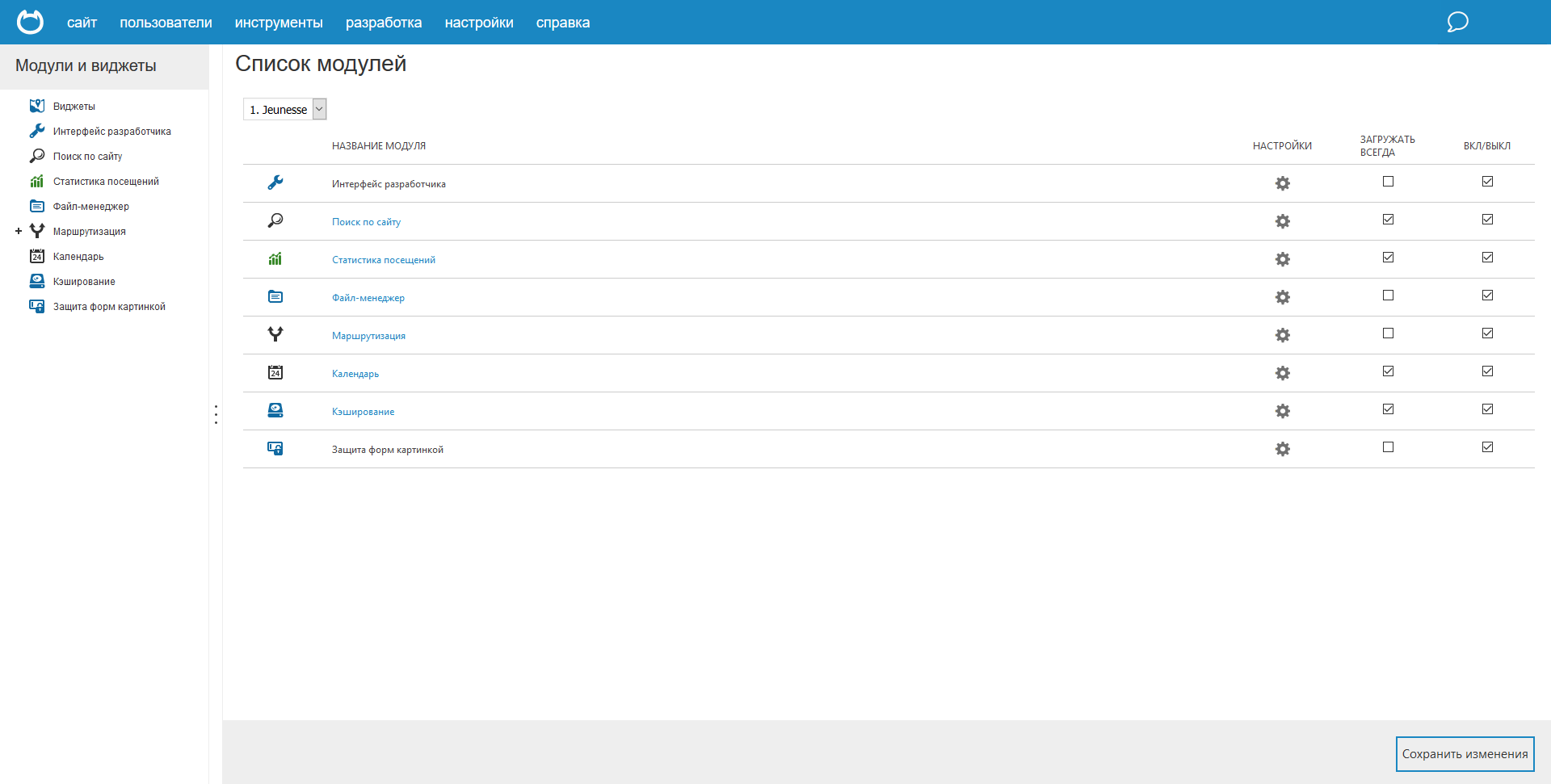
Task: Click the magnifier icon beside sidebar Поиск по сайту
Action: [x=37, y=156]
